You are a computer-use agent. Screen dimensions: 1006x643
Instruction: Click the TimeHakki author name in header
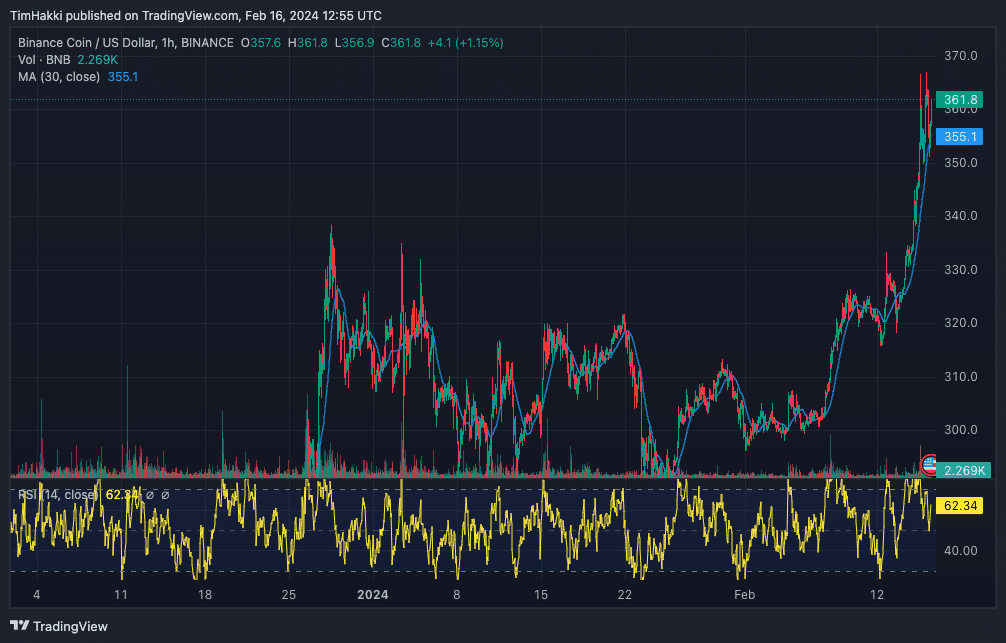pyautogui.click(x=36, y=15)
